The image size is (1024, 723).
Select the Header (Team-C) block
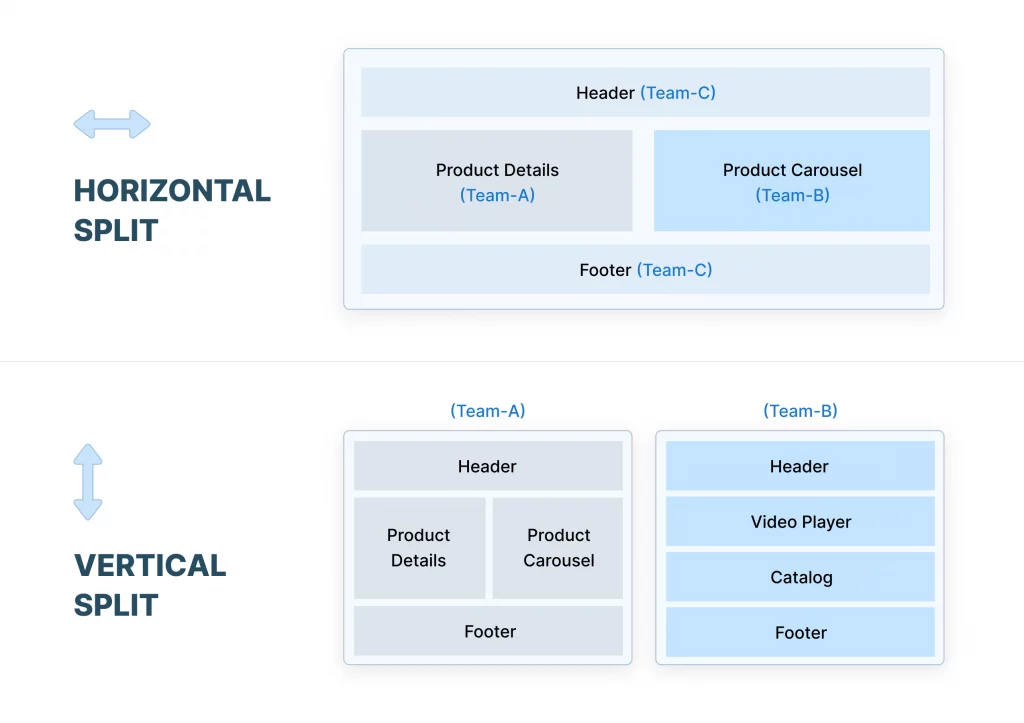[x=645, y=92]
